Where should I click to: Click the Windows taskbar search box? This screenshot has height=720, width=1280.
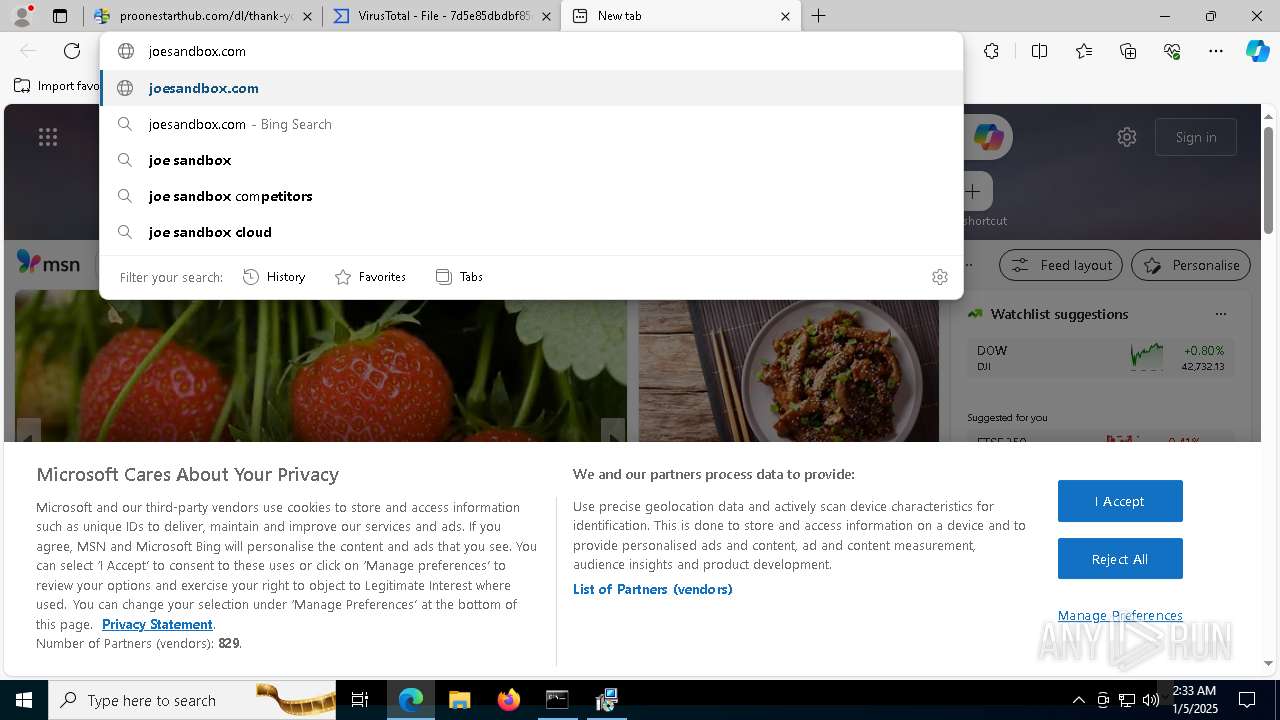pyautogui.click(x=192, y=700)
